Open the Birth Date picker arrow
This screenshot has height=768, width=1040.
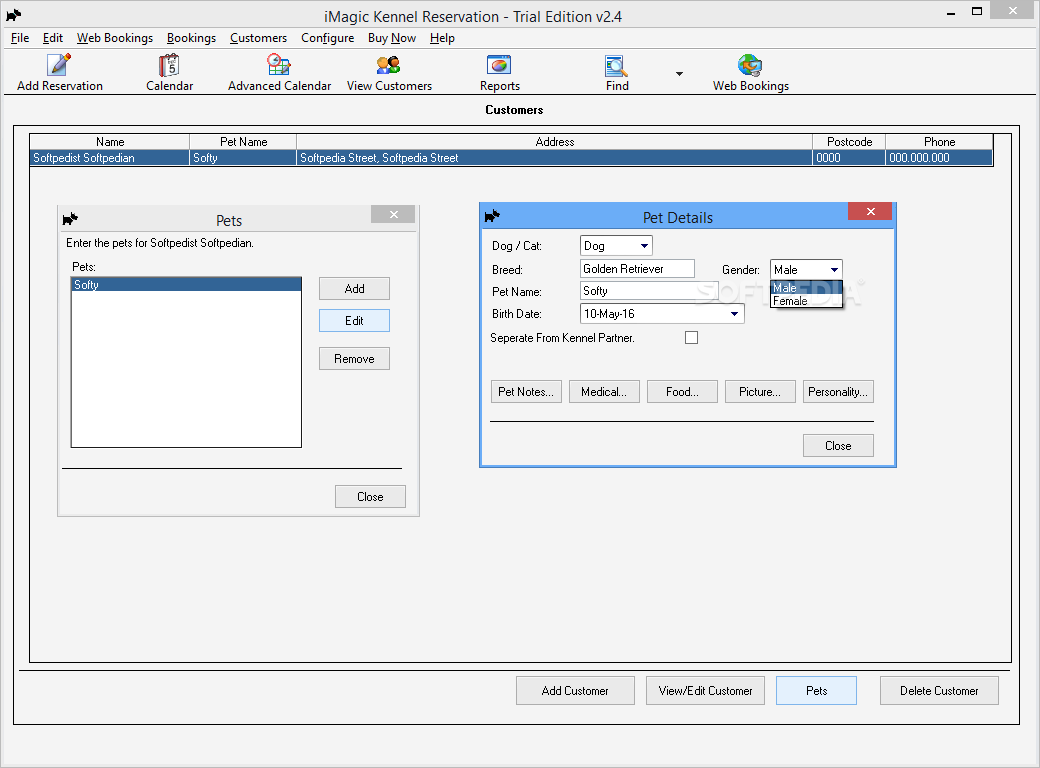click(x=734, y=314)
